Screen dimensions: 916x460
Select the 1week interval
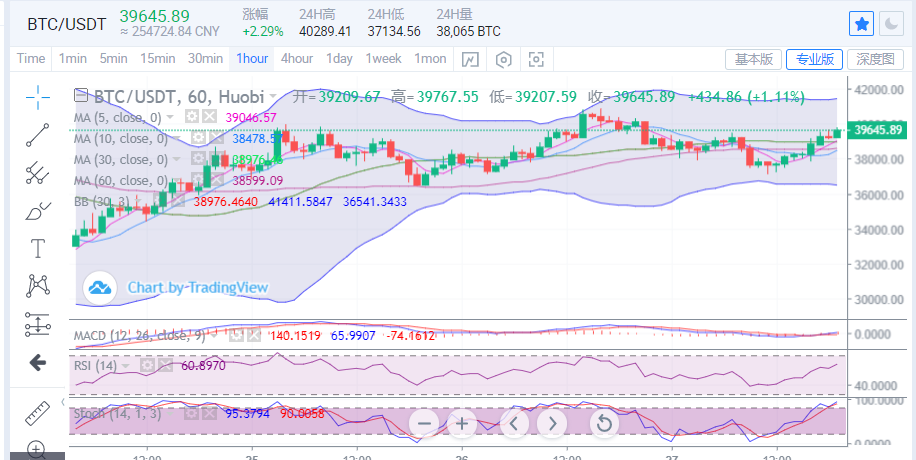[383, 59]
